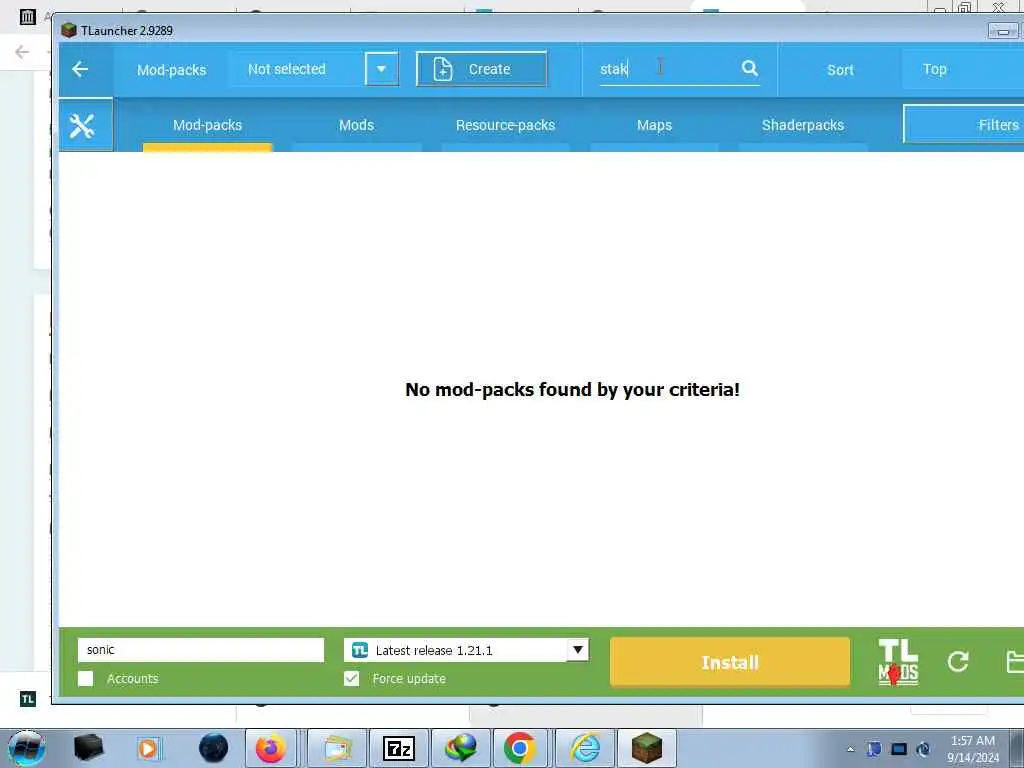Image resolution: width=1024 pixels, height=768 pixels.
Task: Click the dark blue globe taskbar icon
Action: (214, 748)
